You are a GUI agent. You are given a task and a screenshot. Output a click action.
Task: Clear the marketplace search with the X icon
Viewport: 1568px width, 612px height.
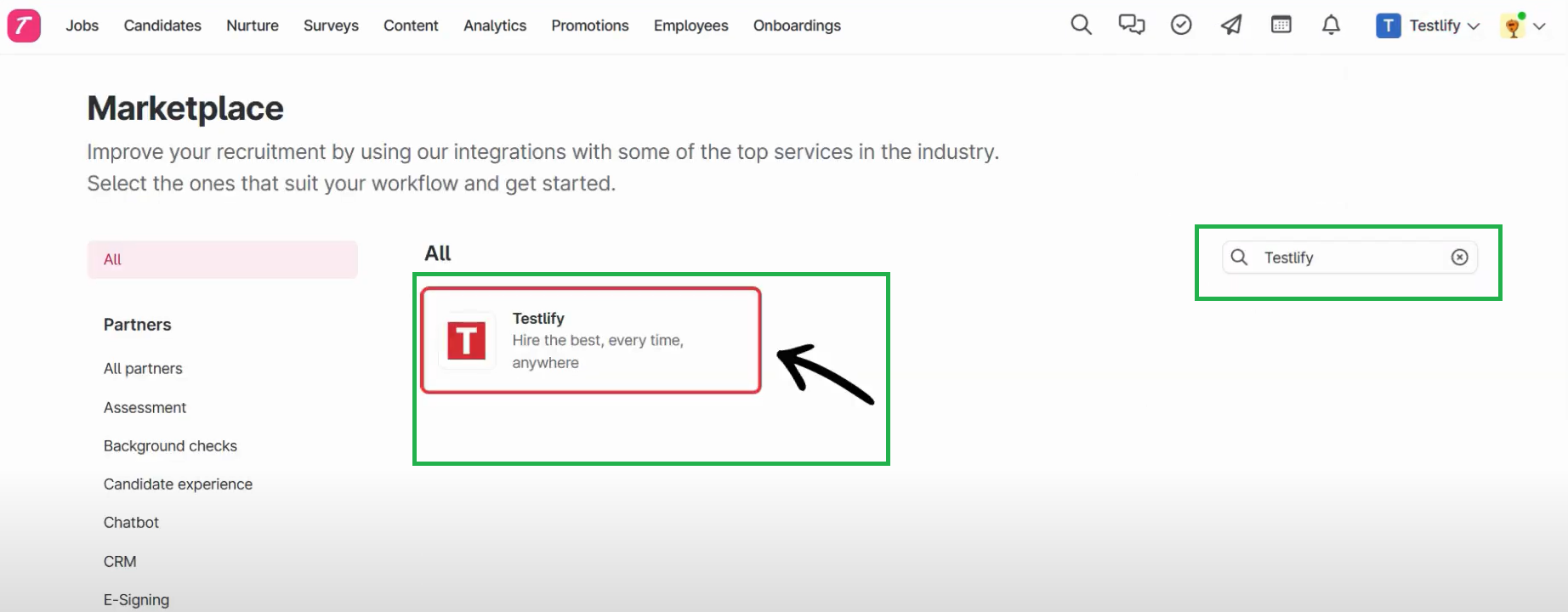click(x=1459, y=257)
